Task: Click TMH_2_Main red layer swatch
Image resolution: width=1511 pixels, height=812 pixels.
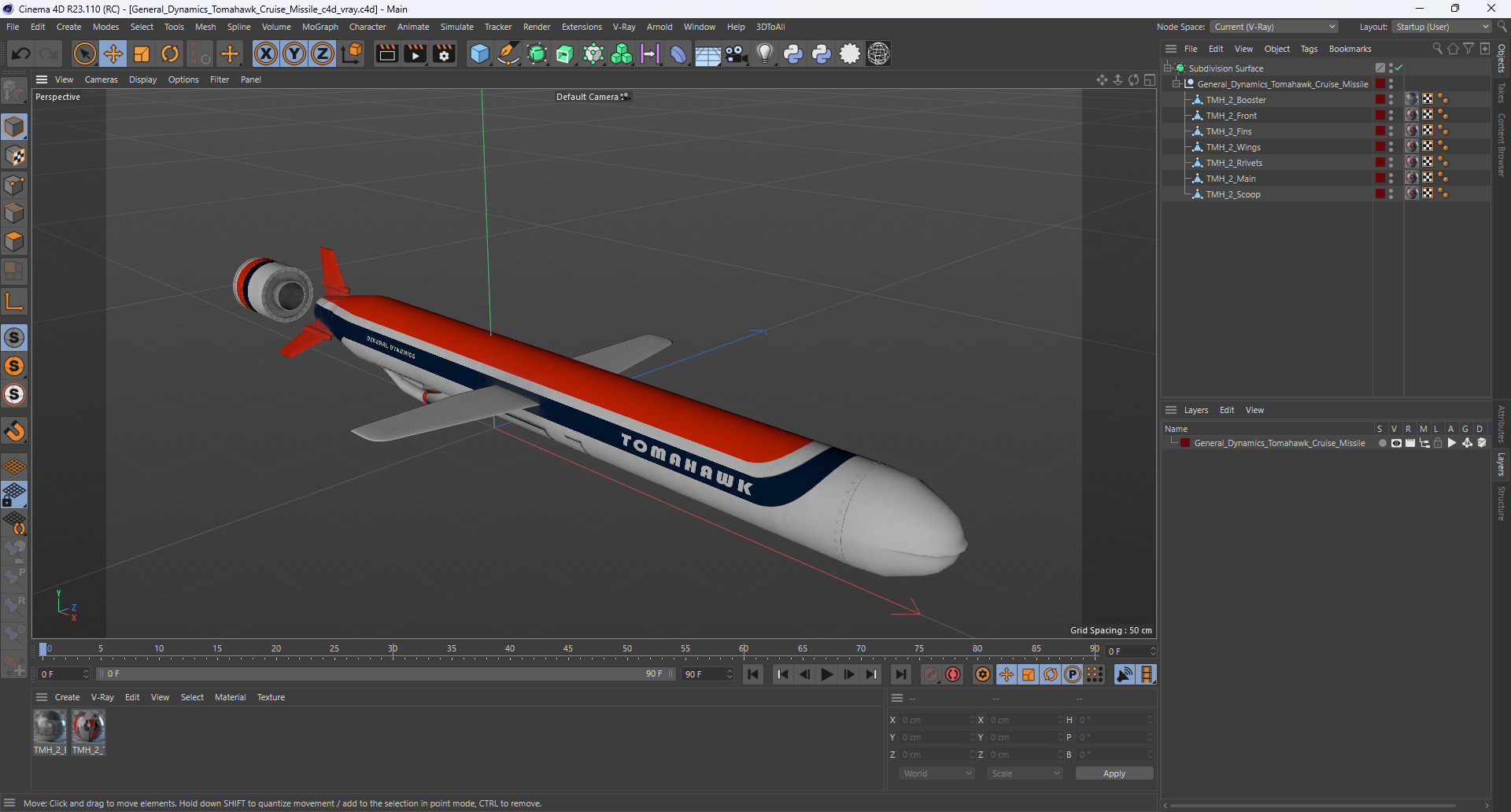Action: (x=1380, y=178)
